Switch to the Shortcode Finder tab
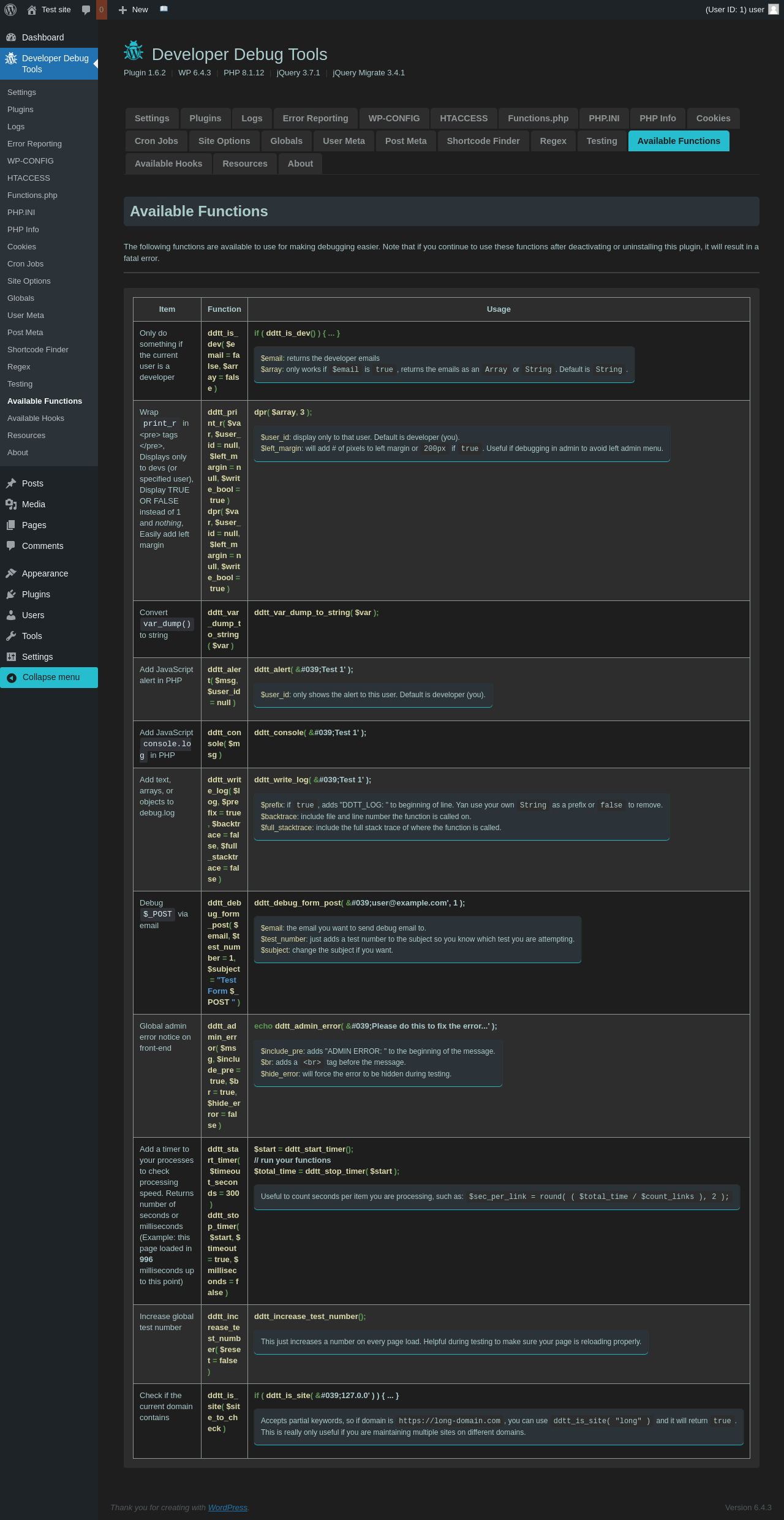The width and height of the screenshot is (784, 1520). [x=483, y=141]
